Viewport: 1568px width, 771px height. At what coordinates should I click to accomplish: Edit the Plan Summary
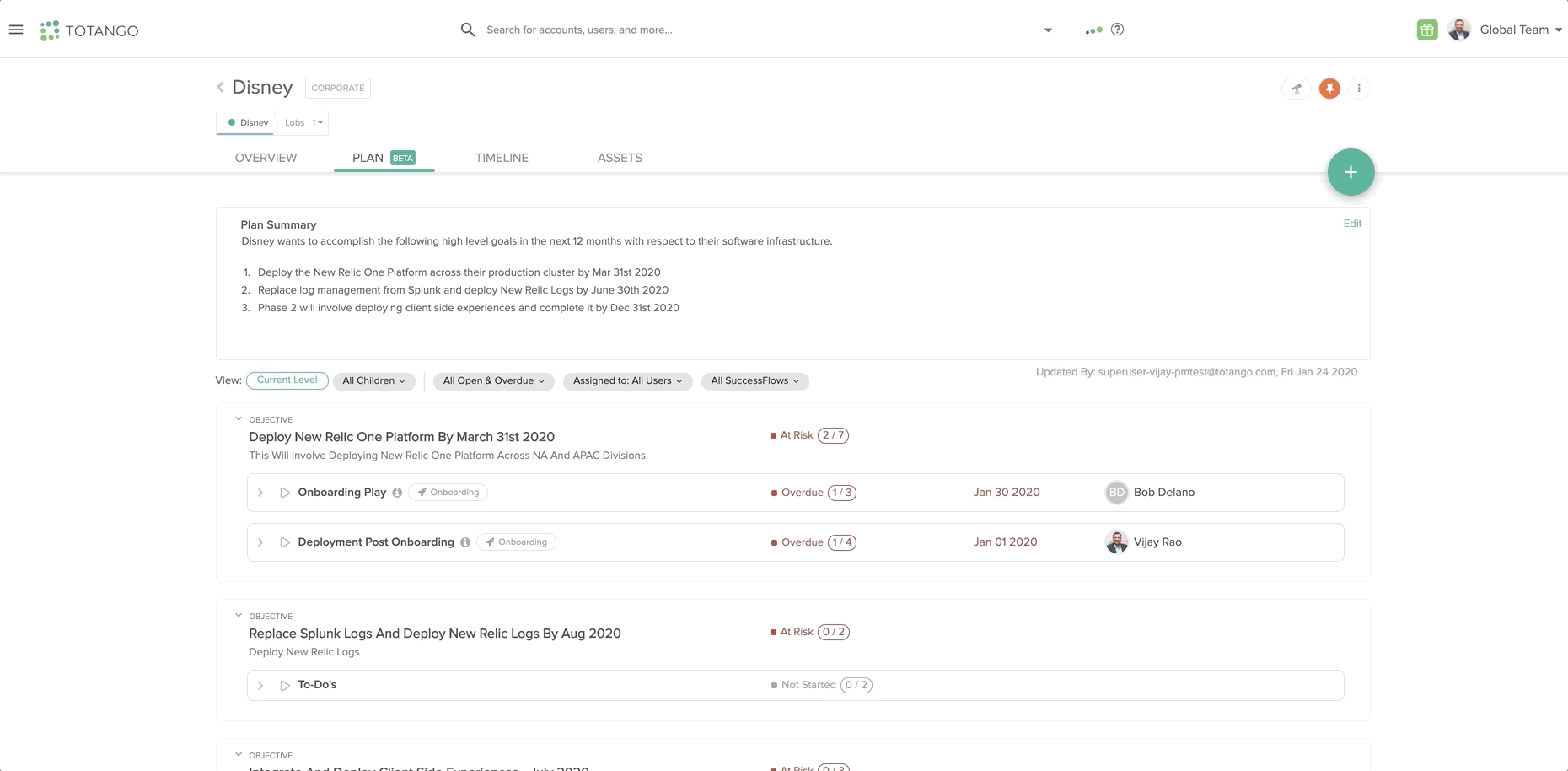tap(1352, 224)
